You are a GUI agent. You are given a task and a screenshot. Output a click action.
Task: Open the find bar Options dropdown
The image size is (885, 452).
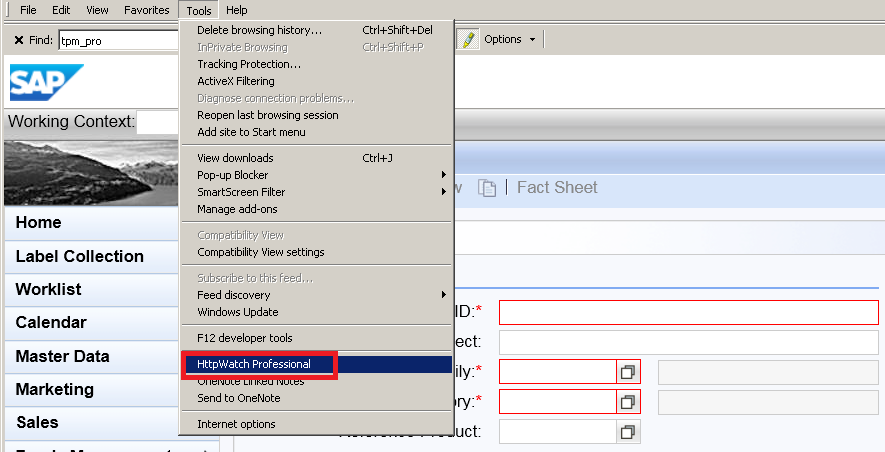(x=509, y=39)
